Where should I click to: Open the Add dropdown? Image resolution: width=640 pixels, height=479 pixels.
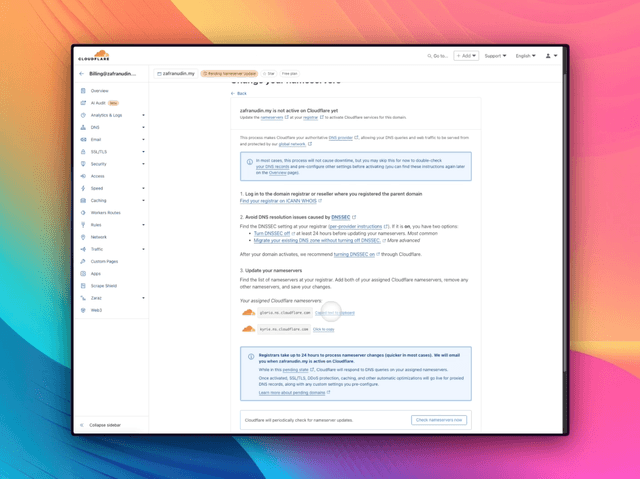coord(466,56)
